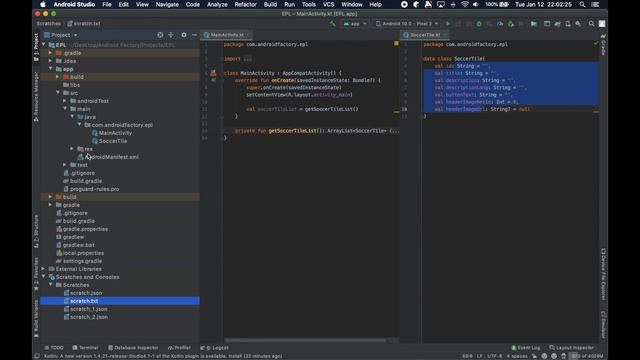
Task: Click the Debug app bug icon
Action: pos(479,24)
